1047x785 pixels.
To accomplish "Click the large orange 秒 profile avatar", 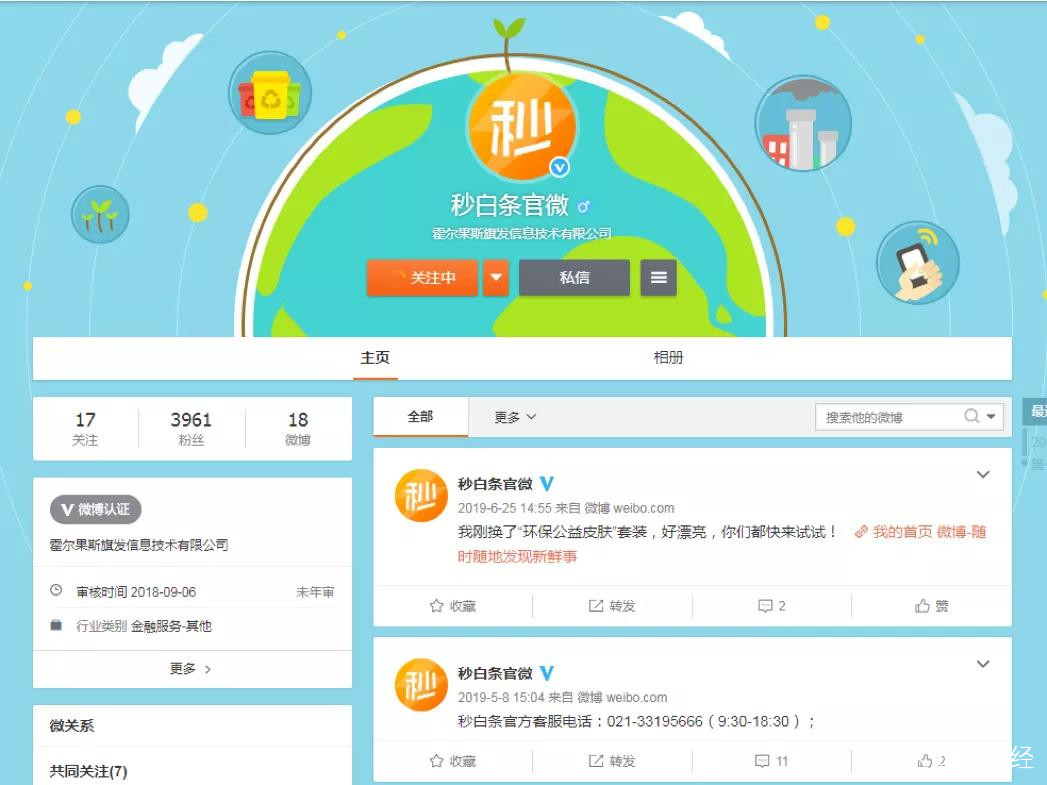I will 521,127.
